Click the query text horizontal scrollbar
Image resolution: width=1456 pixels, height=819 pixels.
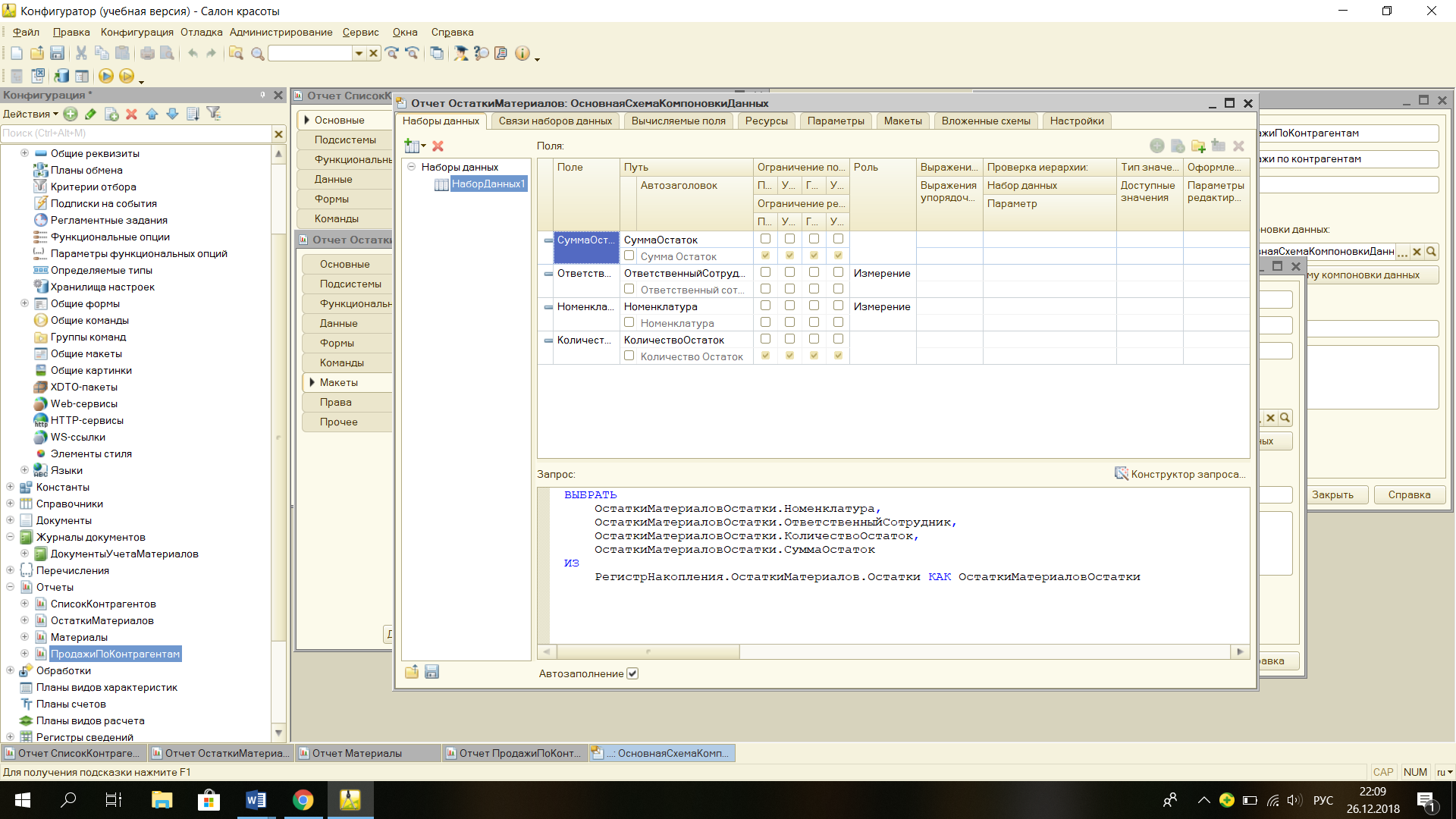coord(648,651)
